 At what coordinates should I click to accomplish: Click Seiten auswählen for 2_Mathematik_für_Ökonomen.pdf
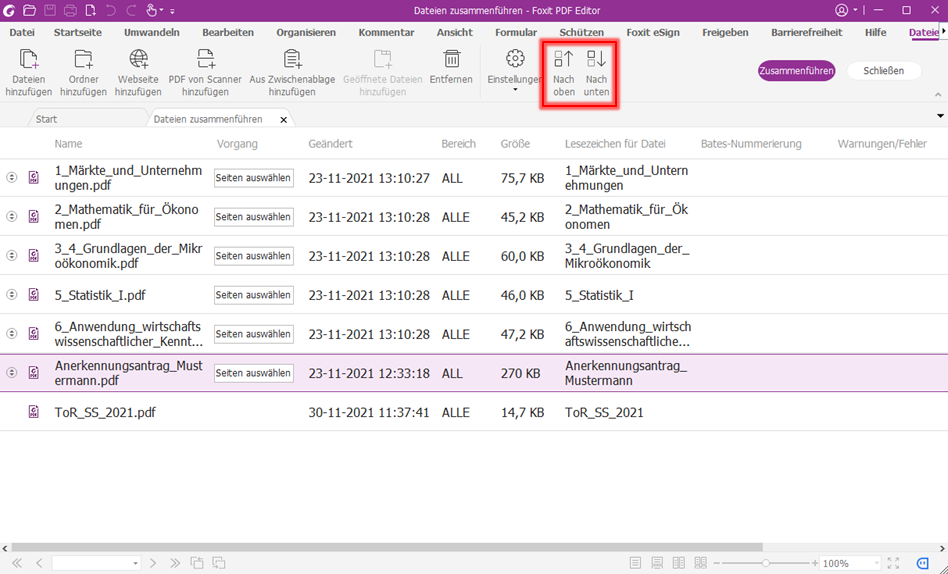point(253,217)
